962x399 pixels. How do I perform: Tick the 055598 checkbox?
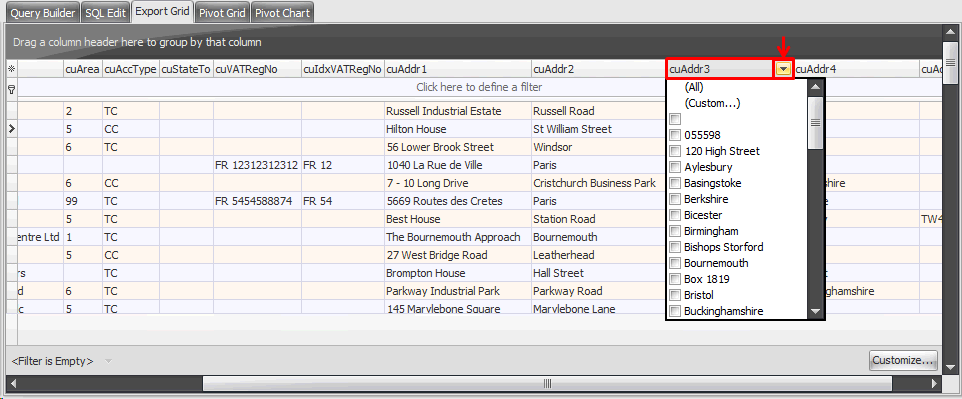[675, 134]
